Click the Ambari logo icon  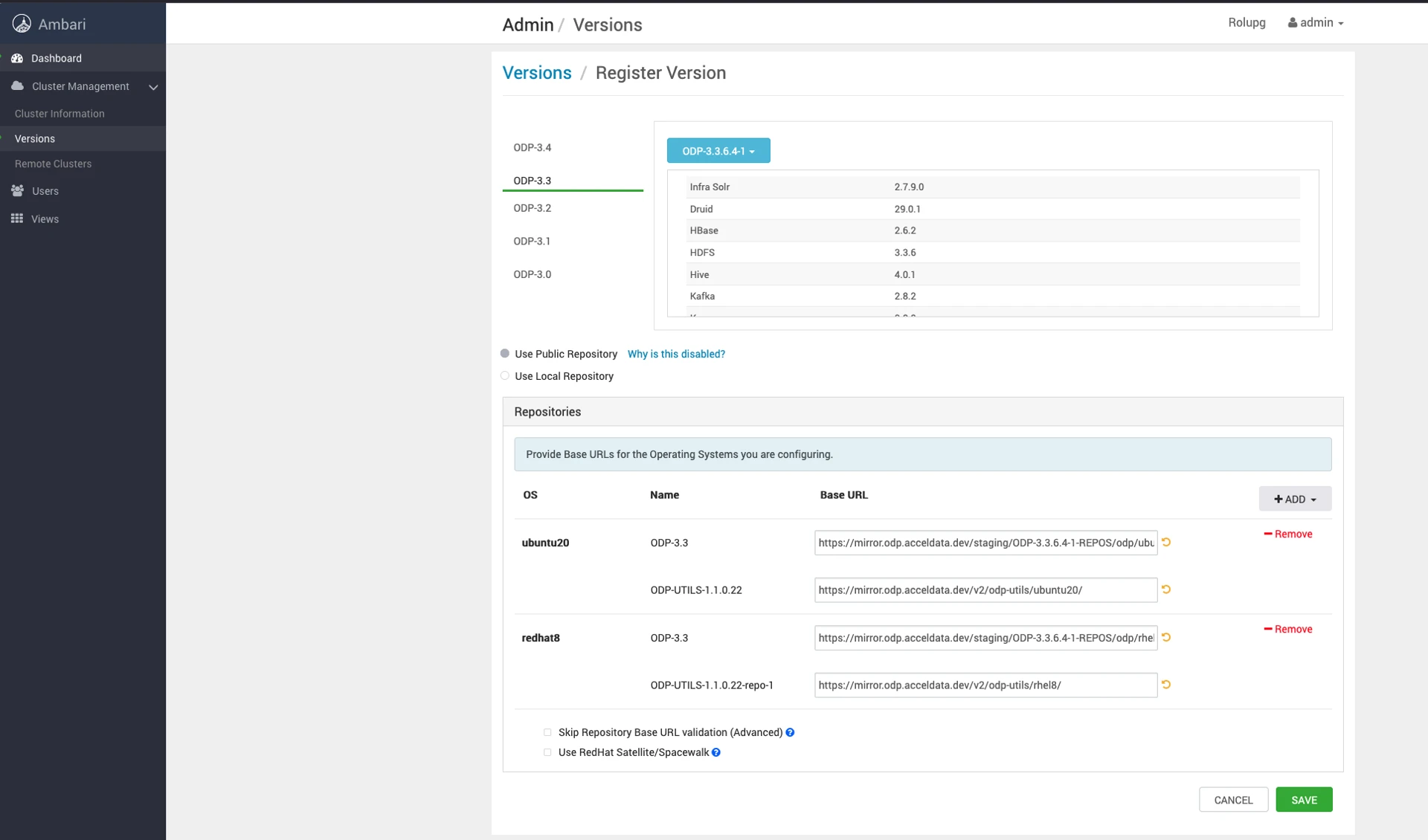coord(22,24)
